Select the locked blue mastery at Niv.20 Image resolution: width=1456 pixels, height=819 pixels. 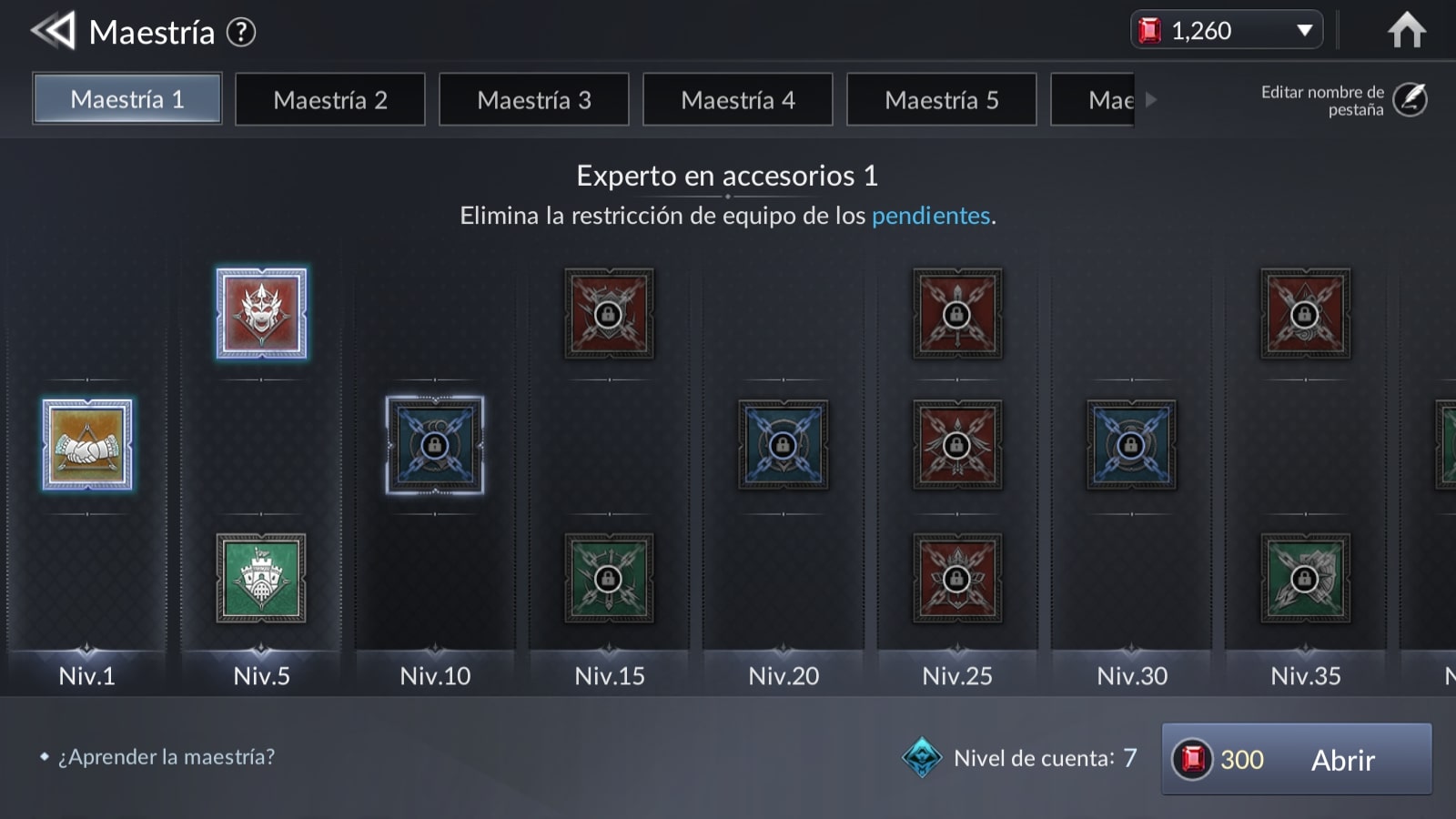[783, 445]
